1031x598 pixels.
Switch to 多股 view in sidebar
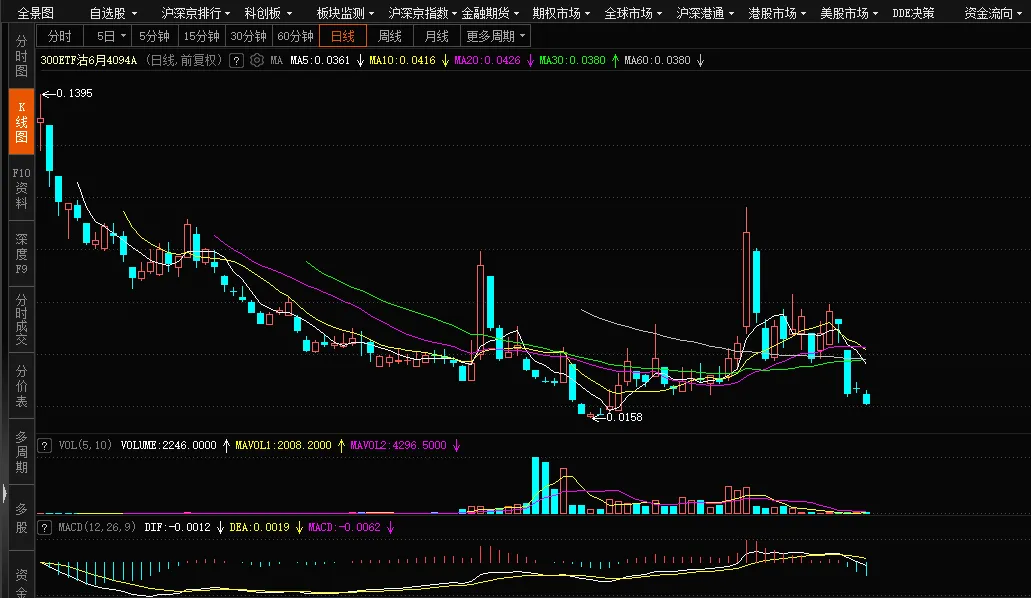[x=21, y=518]
